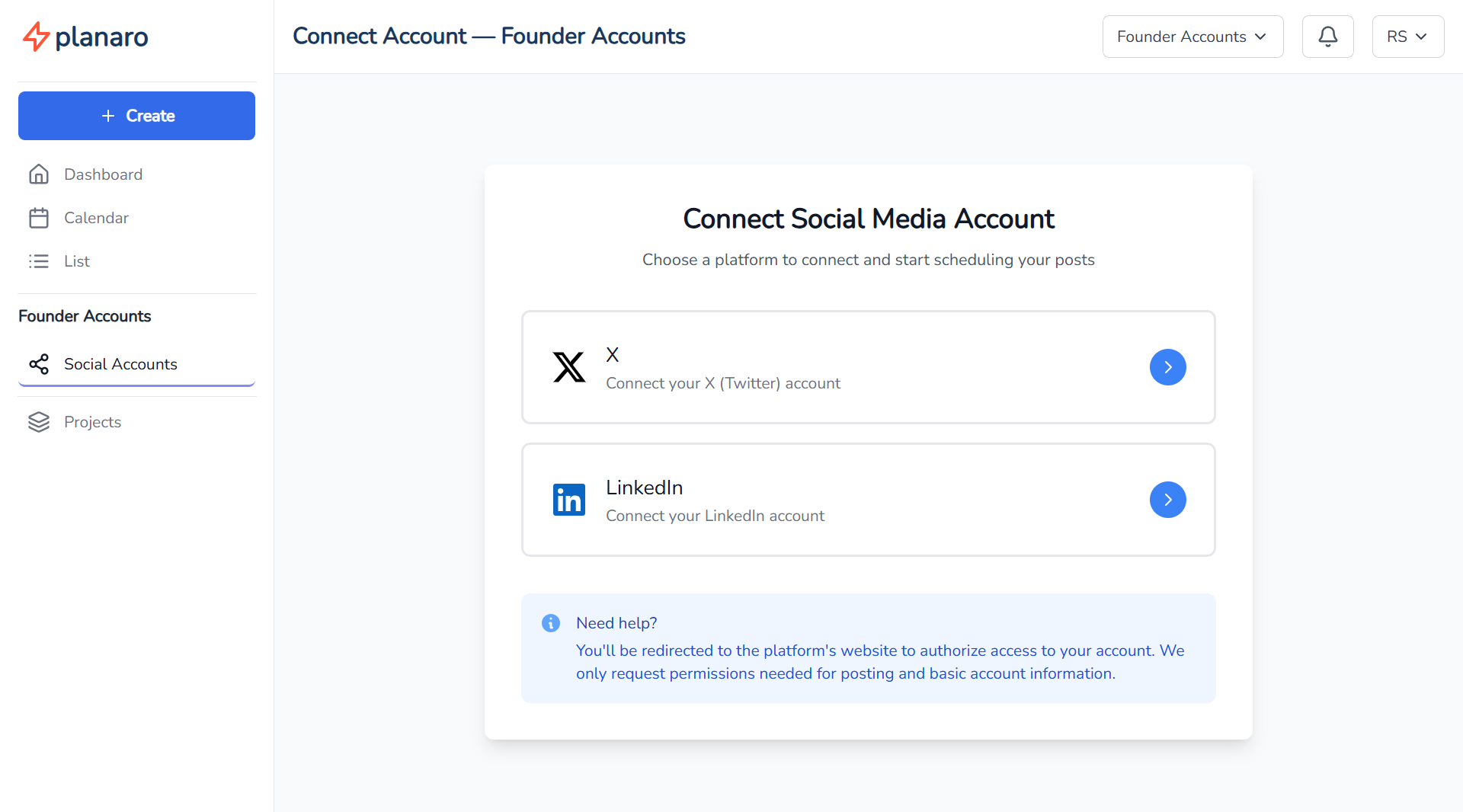Select the Social Accounts share icon
This screenshot has width=1463, height=812.
pyautogui.click(x=39, y=364)
